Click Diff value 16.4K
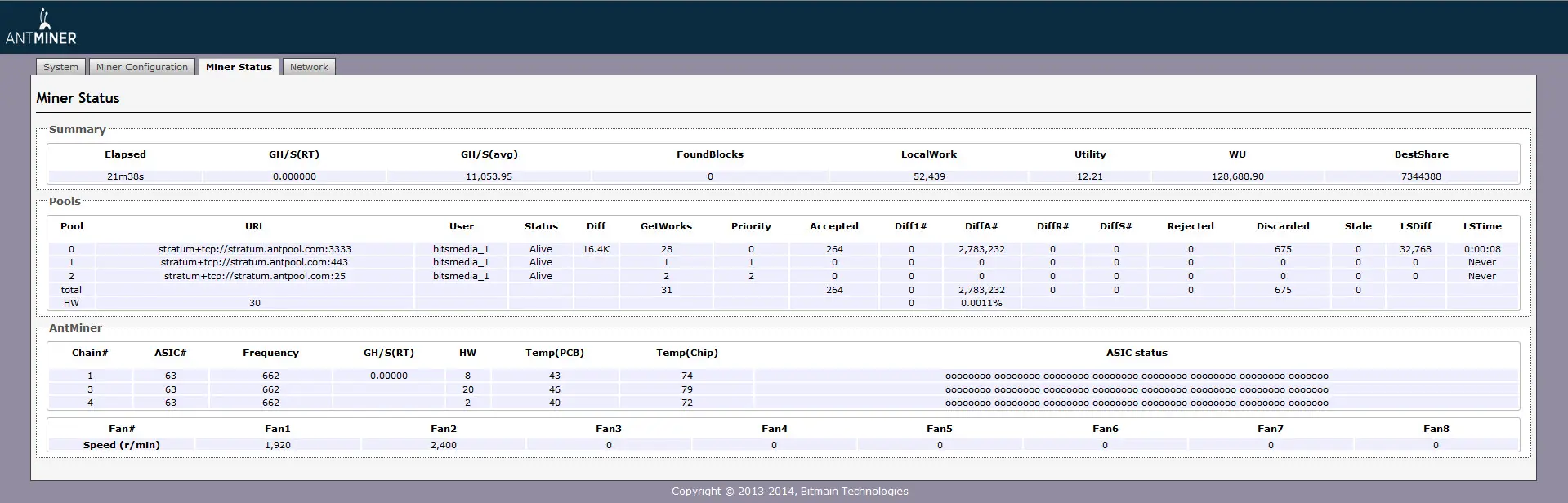This screenshot has width=1568, height=503. tap(596, 249)
